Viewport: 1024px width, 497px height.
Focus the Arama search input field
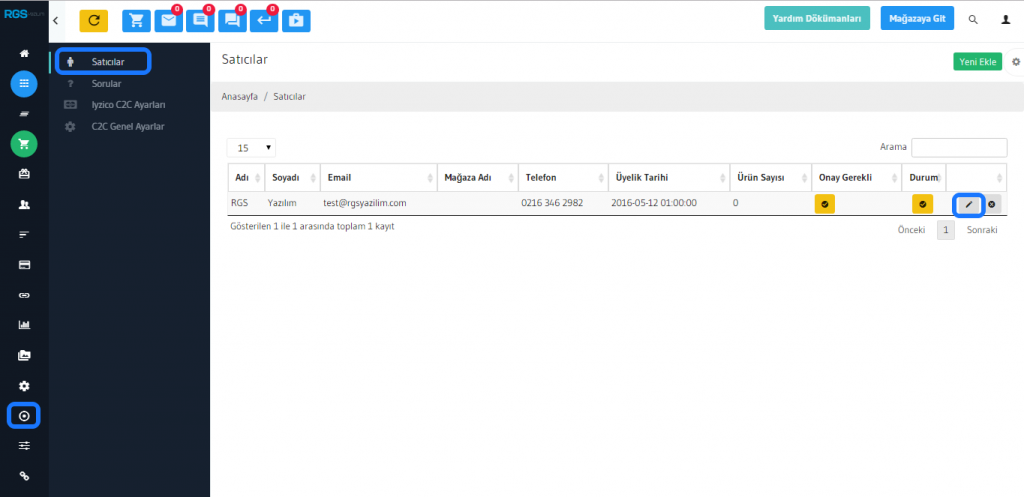click(956, 147)
